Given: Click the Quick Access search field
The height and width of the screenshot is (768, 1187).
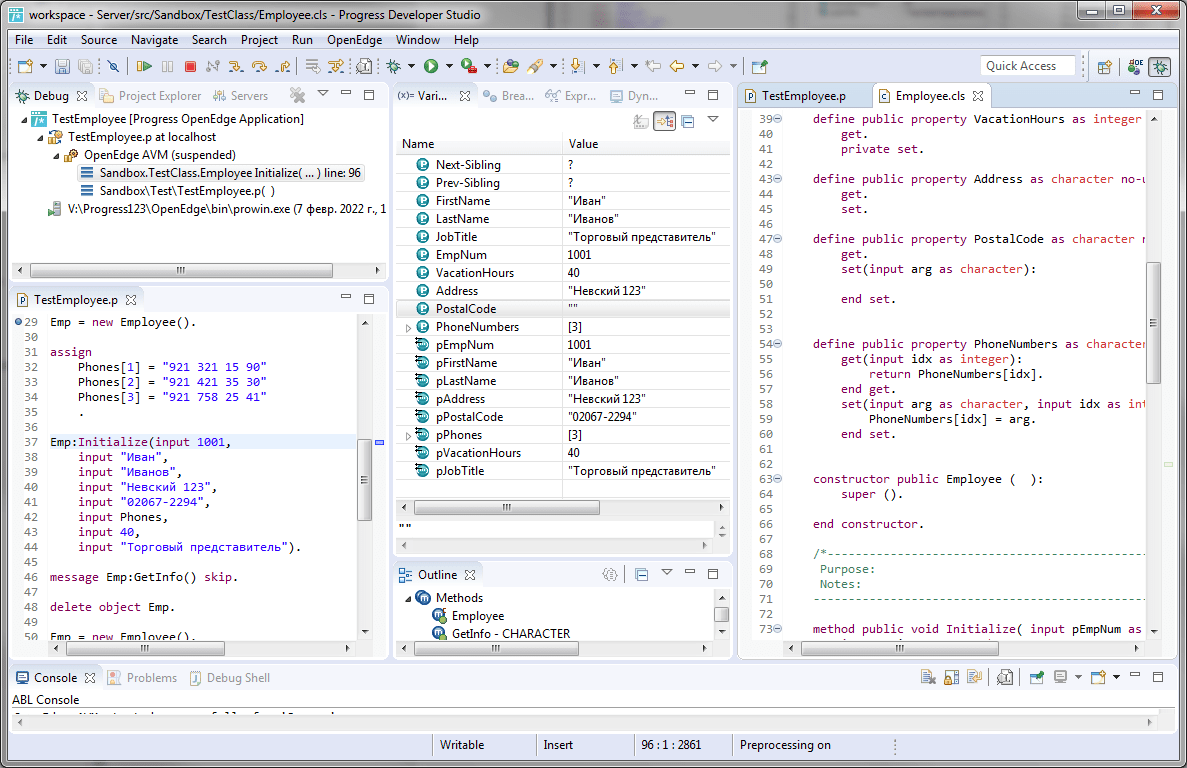Looking at the screenshot, I should pos(1027,66).
